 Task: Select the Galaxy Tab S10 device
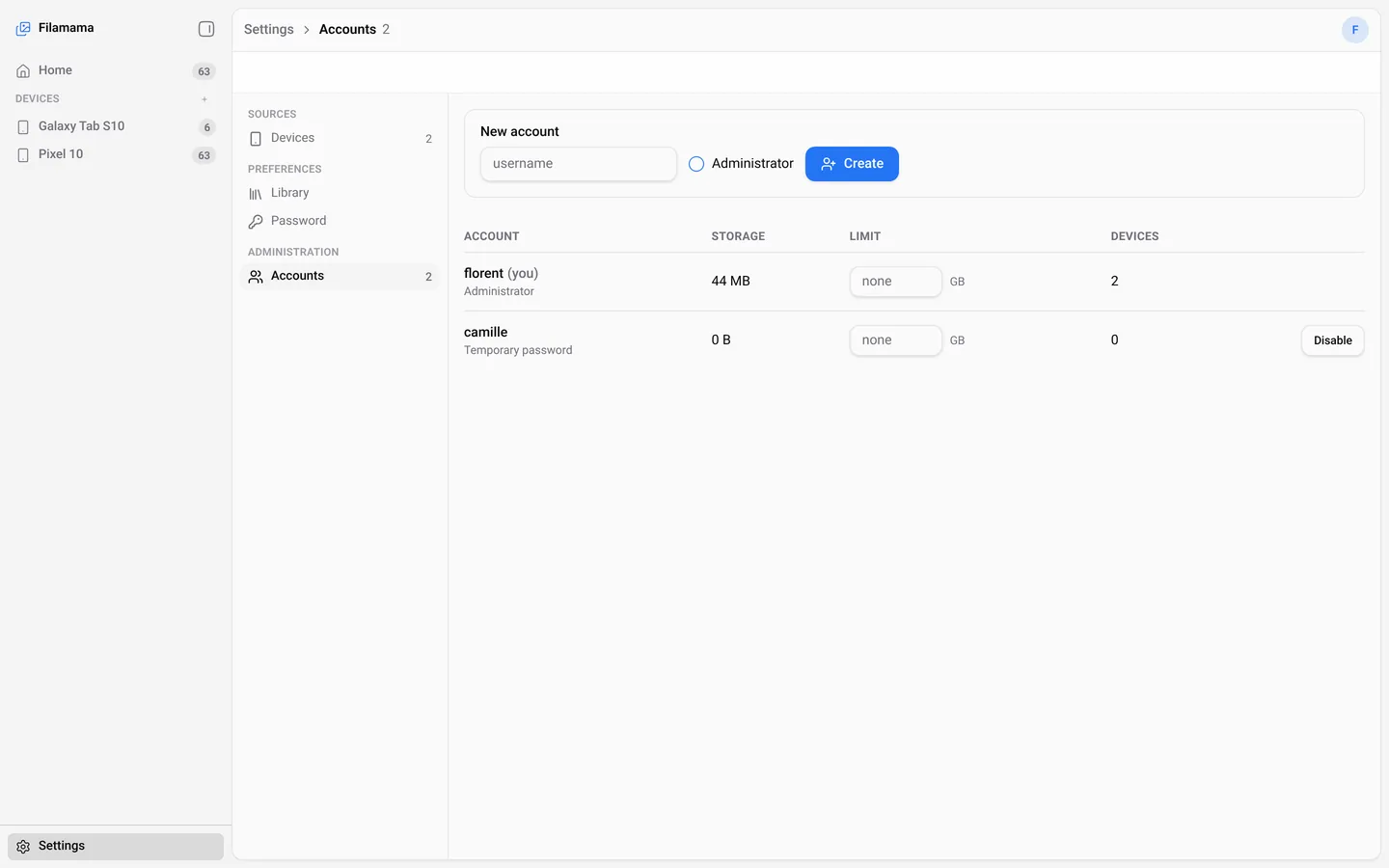116,126
